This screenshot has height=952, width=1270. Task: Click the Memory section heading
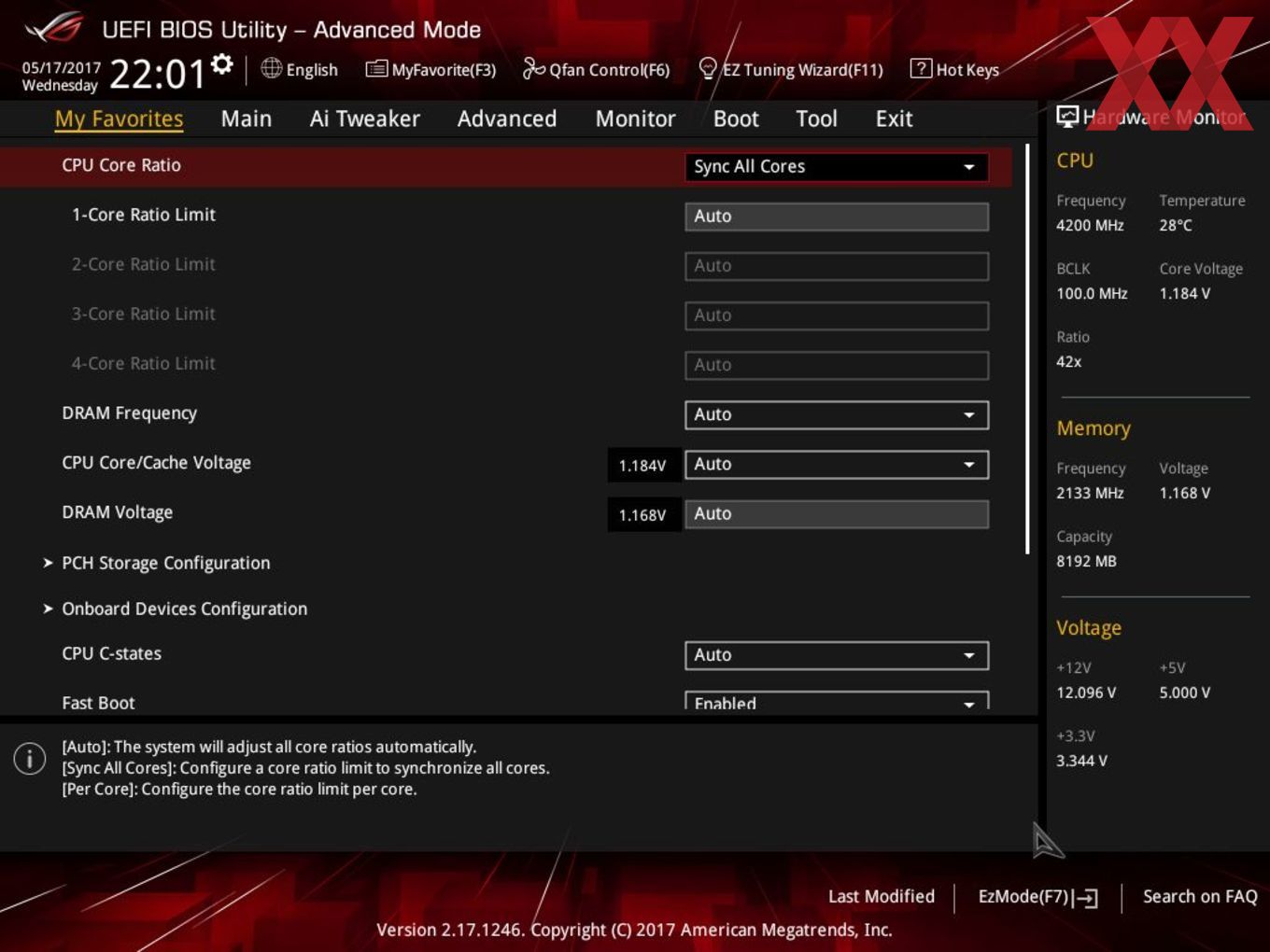coord(1094,428)
